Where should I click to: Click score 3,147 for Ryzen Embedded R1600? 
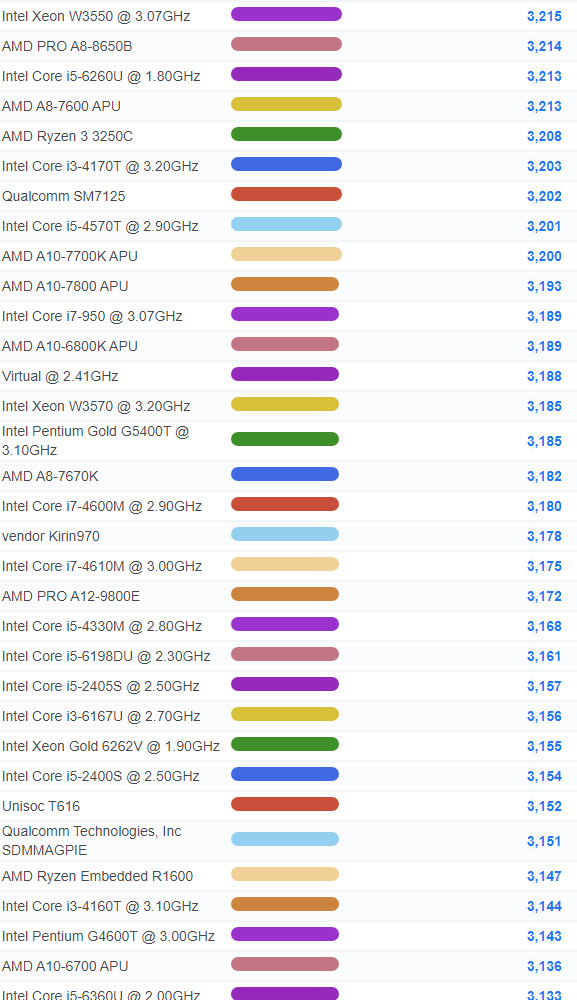[544, 876]
